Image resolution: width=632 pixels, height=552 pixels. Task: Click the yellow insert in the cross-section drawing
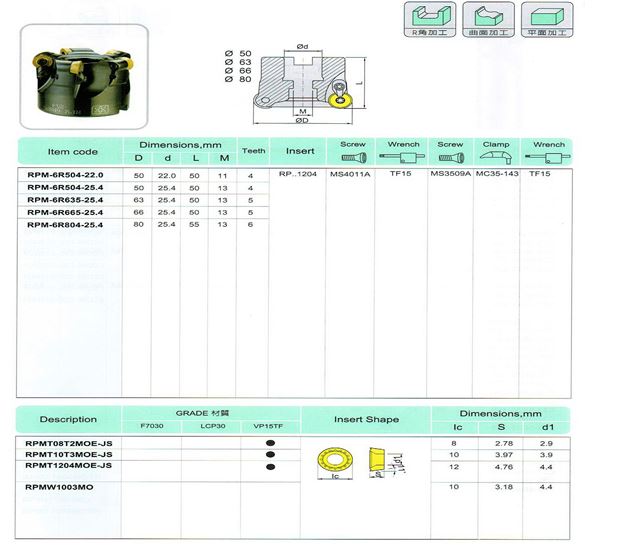[339, 100]
